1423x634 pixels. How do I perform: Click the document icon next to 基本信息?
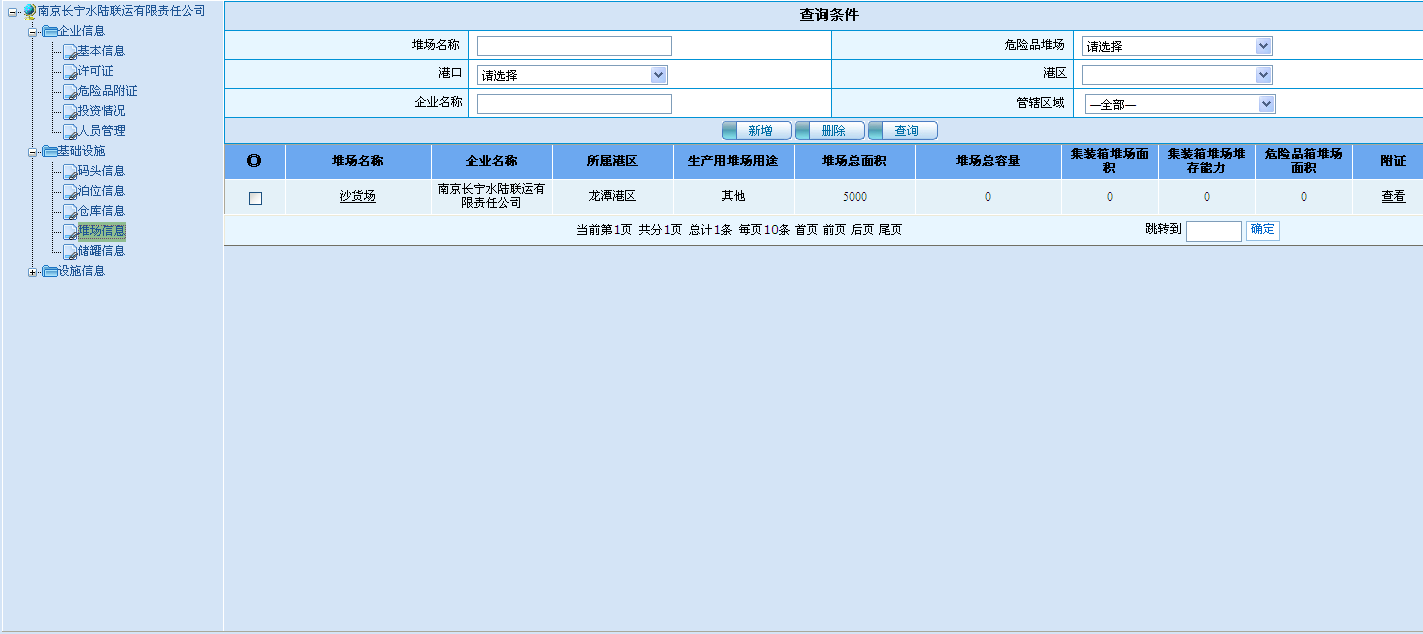[69, 51]
